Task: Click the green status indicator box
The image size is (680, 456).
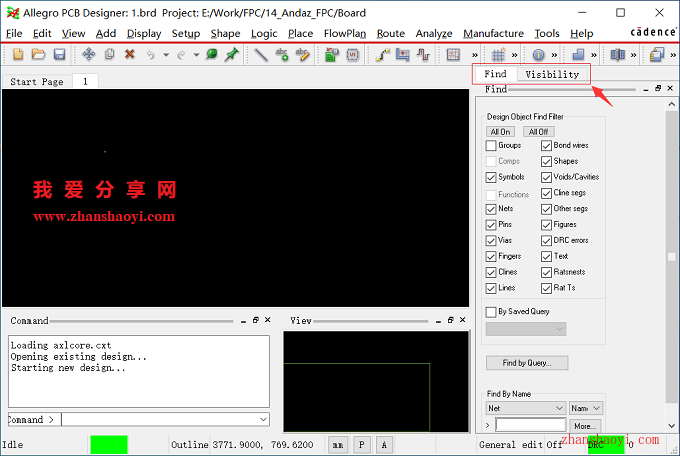Action: (109, 445)
